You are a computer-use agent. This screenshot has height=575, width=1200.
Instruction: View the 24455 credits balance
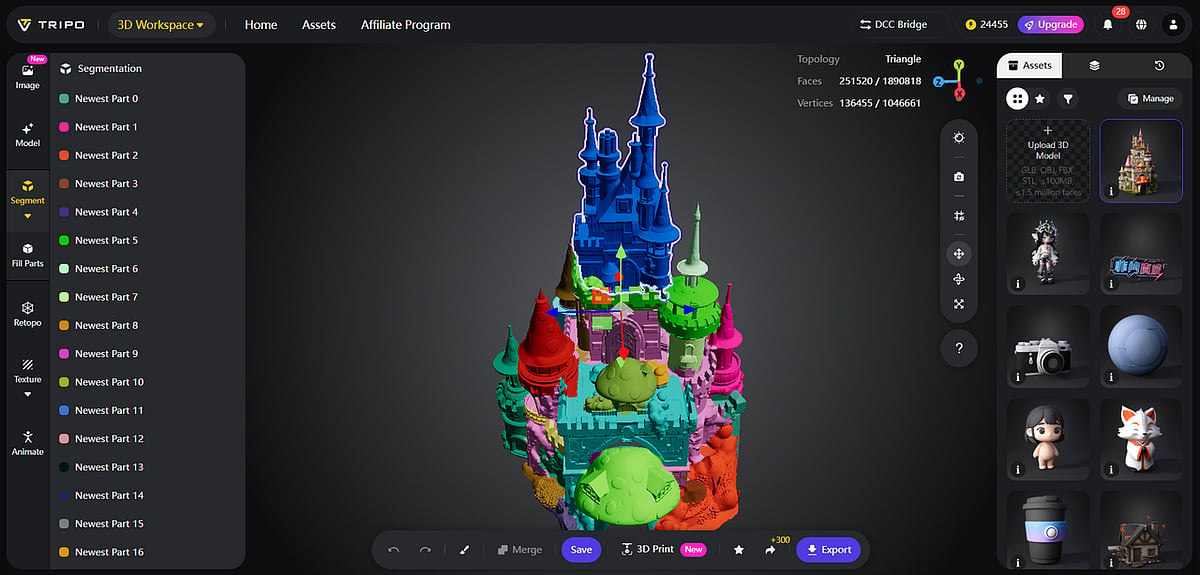(x=987, y=25)
